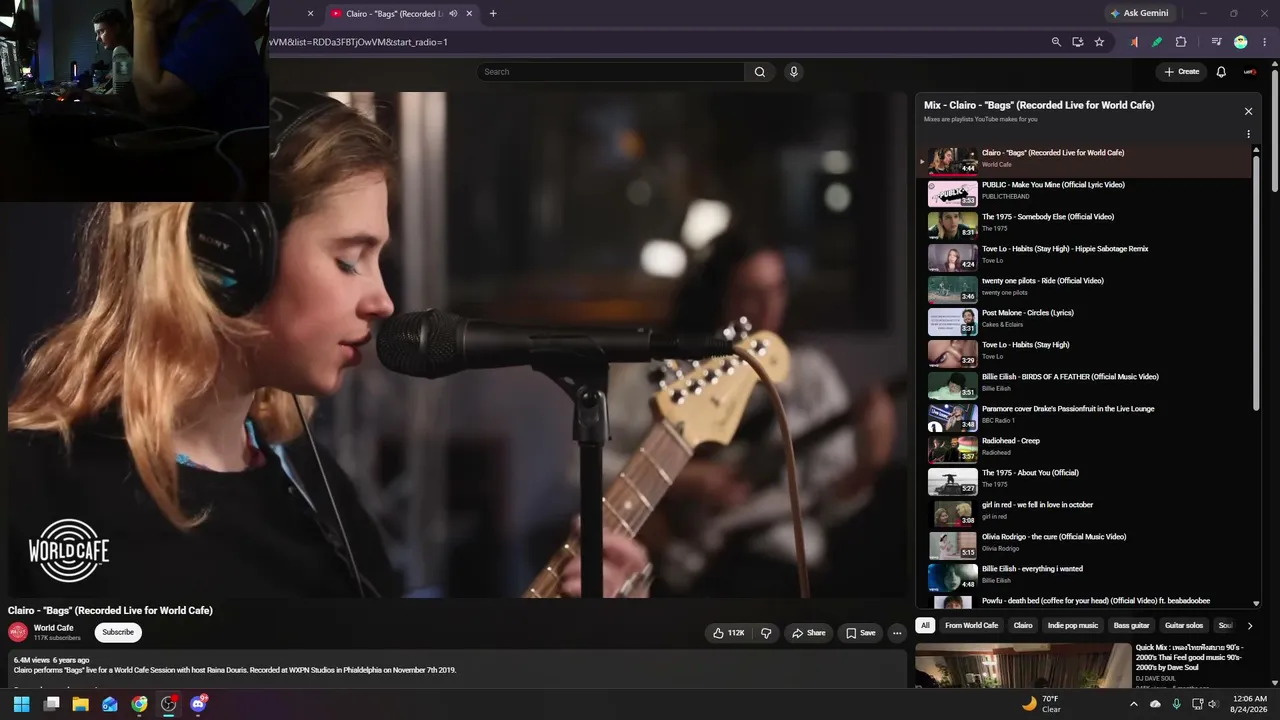Image resolution: width=1280 pixels, height=720 pixels.
Task: Open YouTube notifications bell
Action: (1221, 72)
